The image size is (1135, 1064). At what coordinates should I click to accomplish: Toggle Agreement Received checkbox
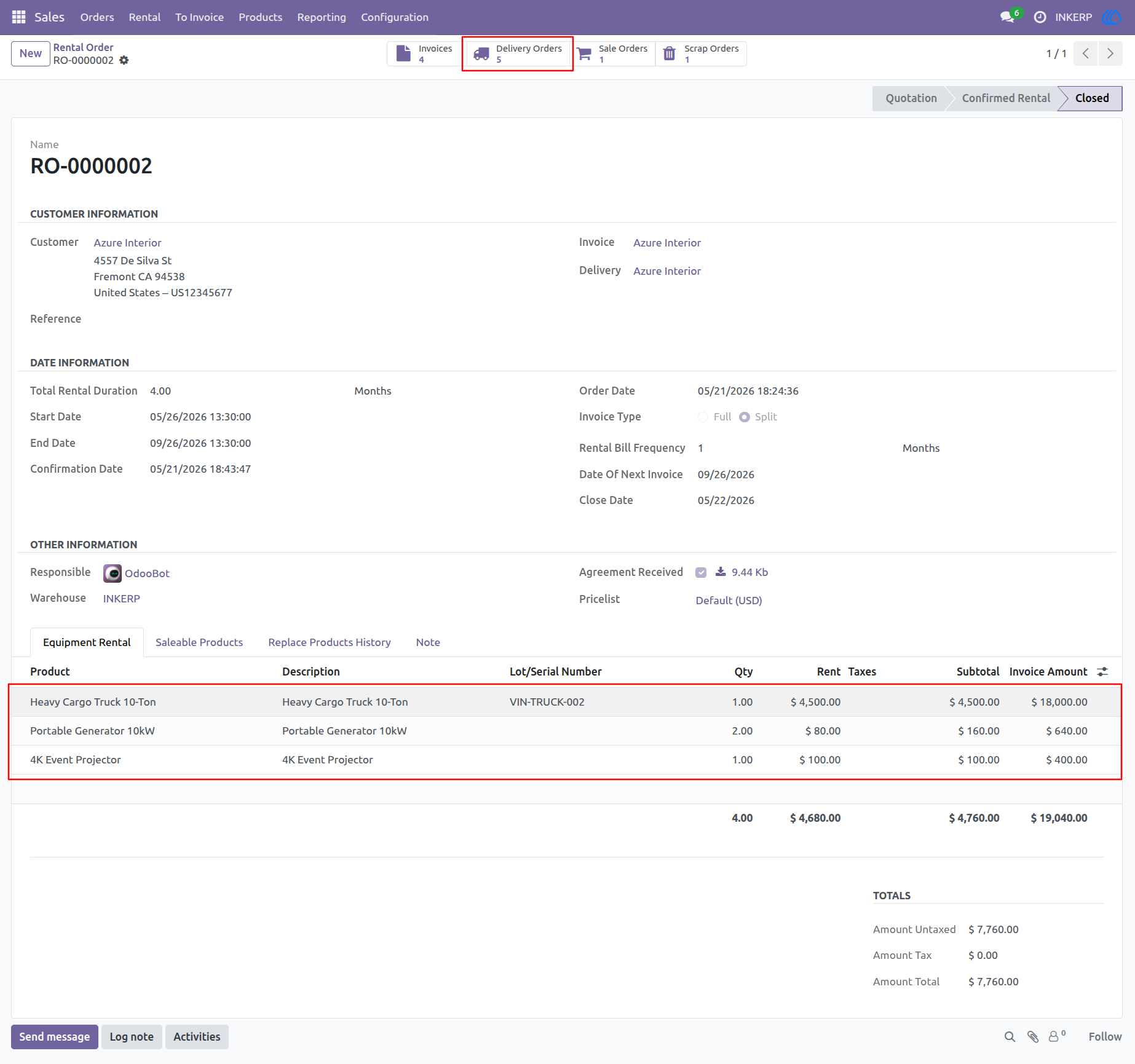(701, 572)
